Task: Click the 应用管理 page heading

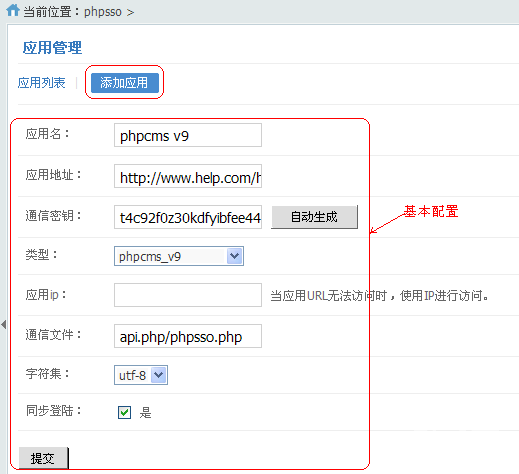Action: tap(52, 48)
